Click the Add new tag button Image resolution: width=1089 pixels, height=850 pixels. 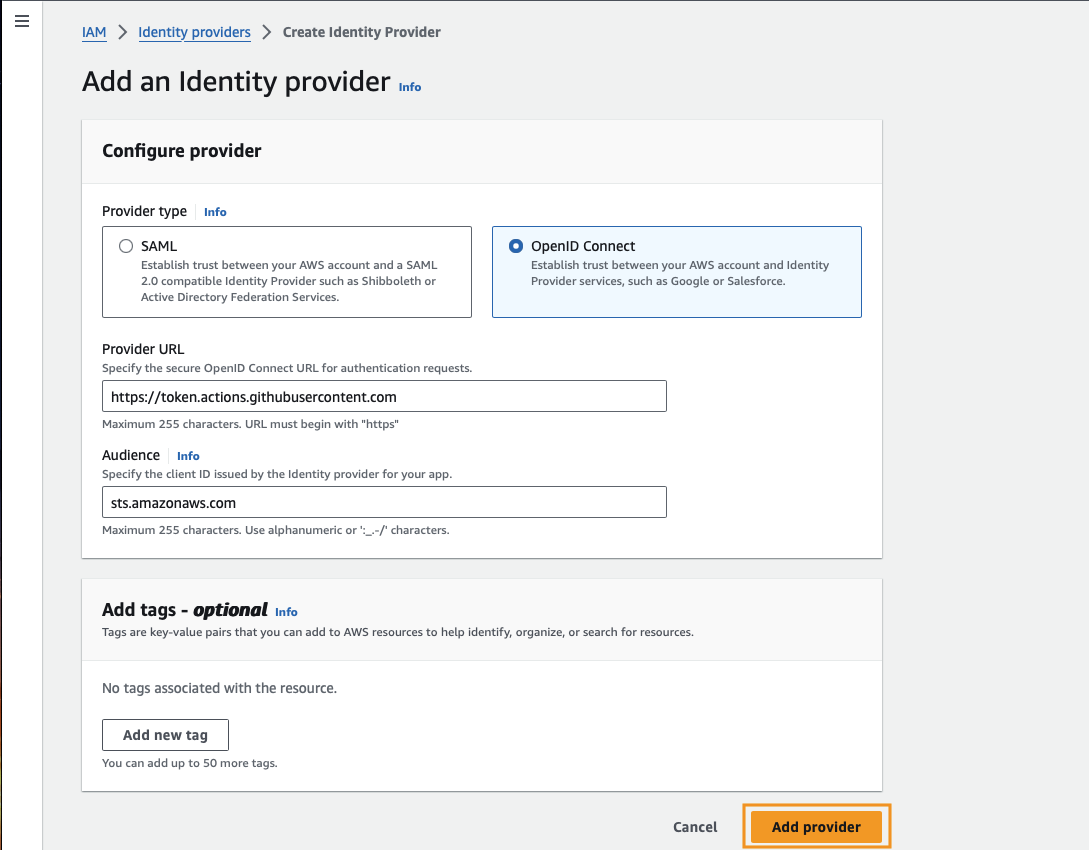pos(165,735)
